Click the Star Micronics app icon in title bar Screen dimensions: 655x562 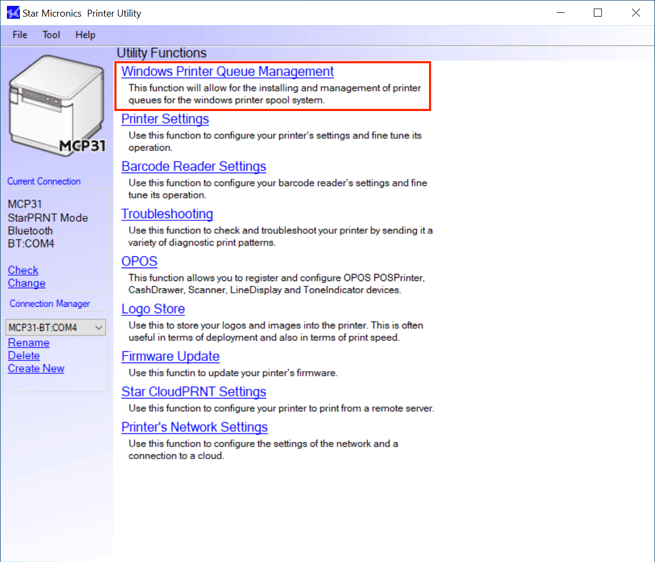(x=13, y=13)
